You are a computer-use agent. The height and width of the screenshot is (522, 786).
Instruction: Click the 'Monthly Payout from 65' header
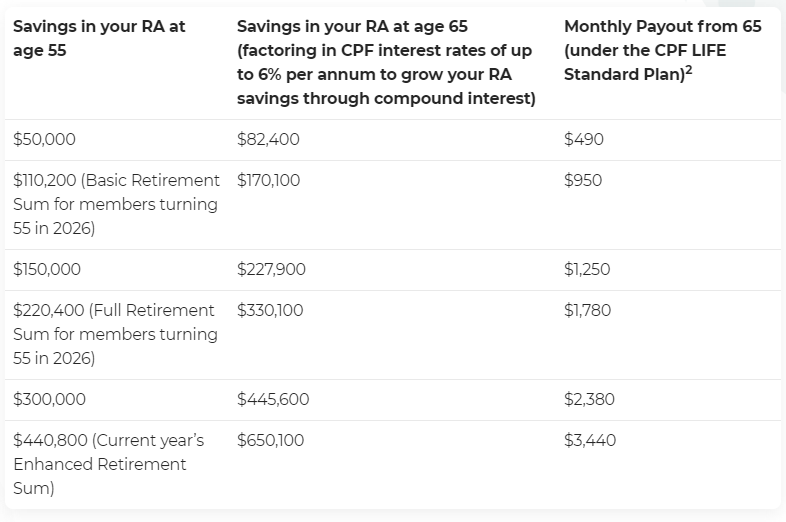tap(662, 50)
